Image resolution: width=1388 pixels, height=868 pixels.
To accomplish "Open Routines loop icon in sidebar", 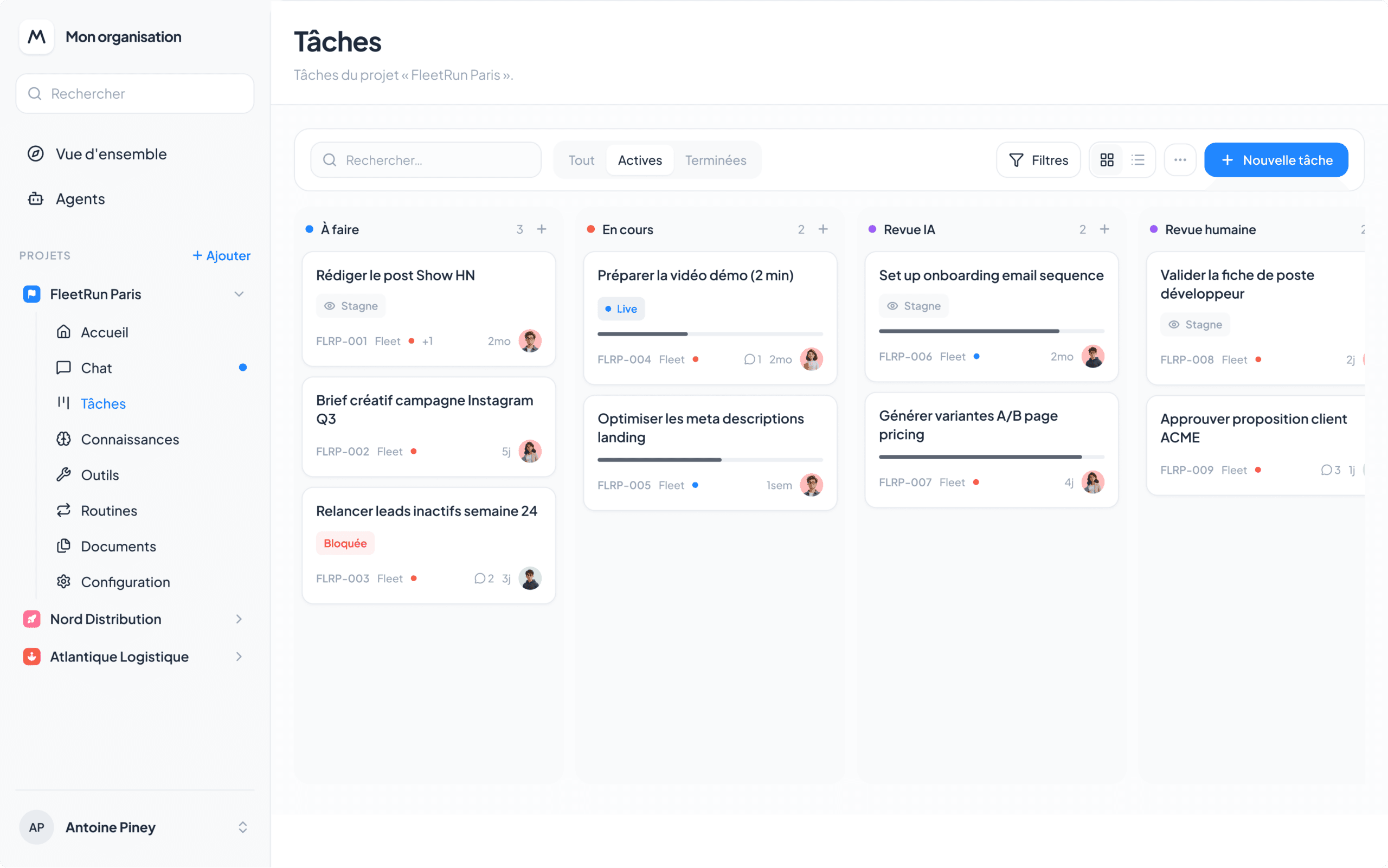I will 64,510.
